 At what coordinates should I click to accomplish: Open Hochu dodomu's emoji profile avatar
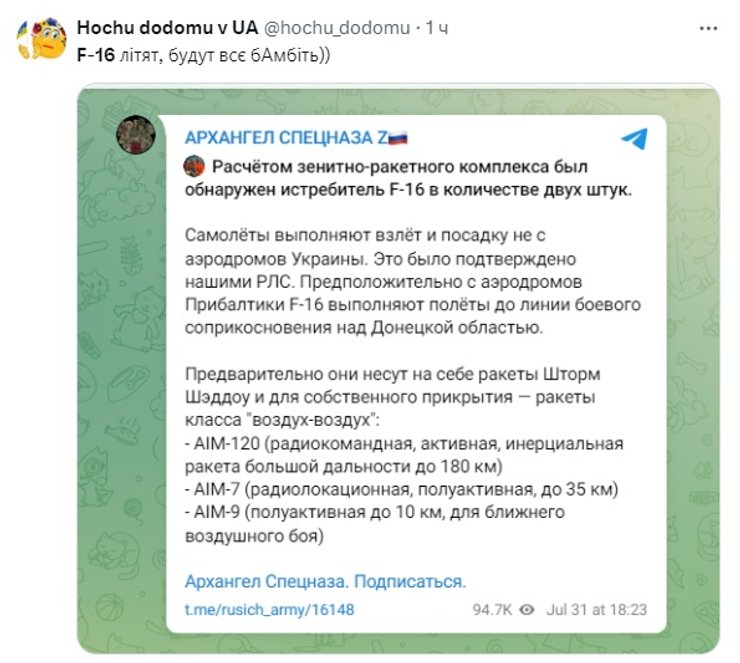click(x=41, y=39)
